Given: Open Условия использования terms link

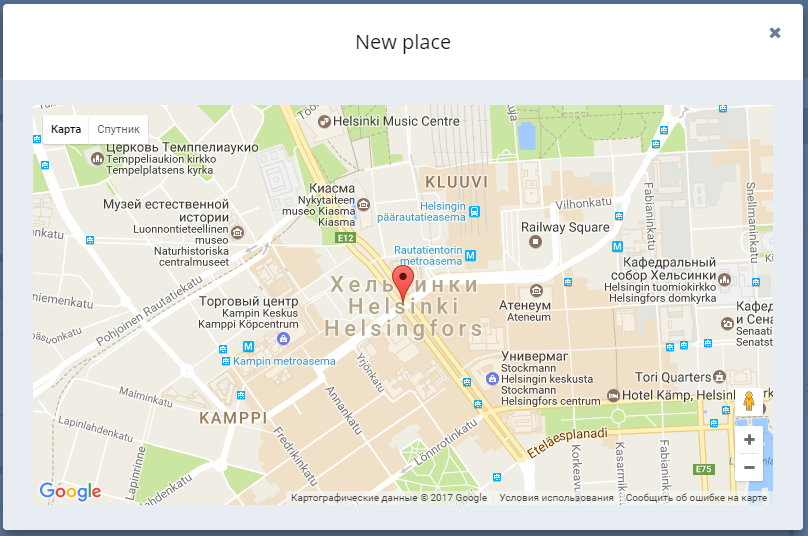Looking at the screenshot, I should (557, 498).
